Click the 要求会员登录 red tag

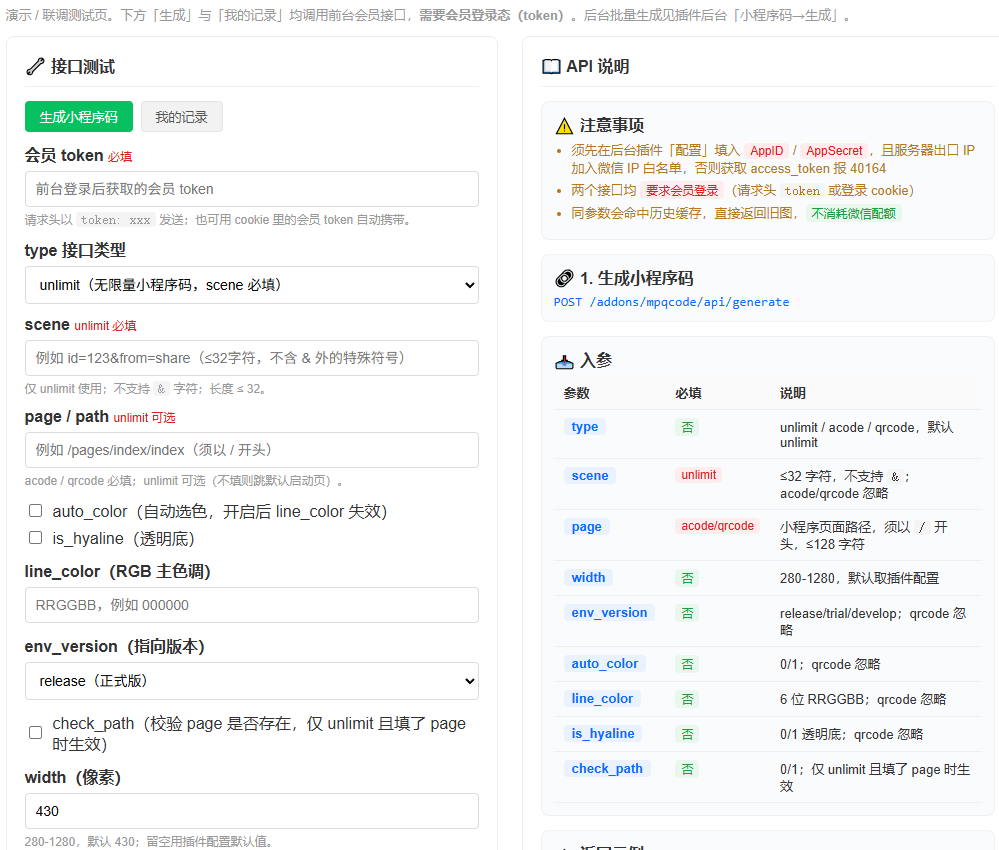pos(682,191)
